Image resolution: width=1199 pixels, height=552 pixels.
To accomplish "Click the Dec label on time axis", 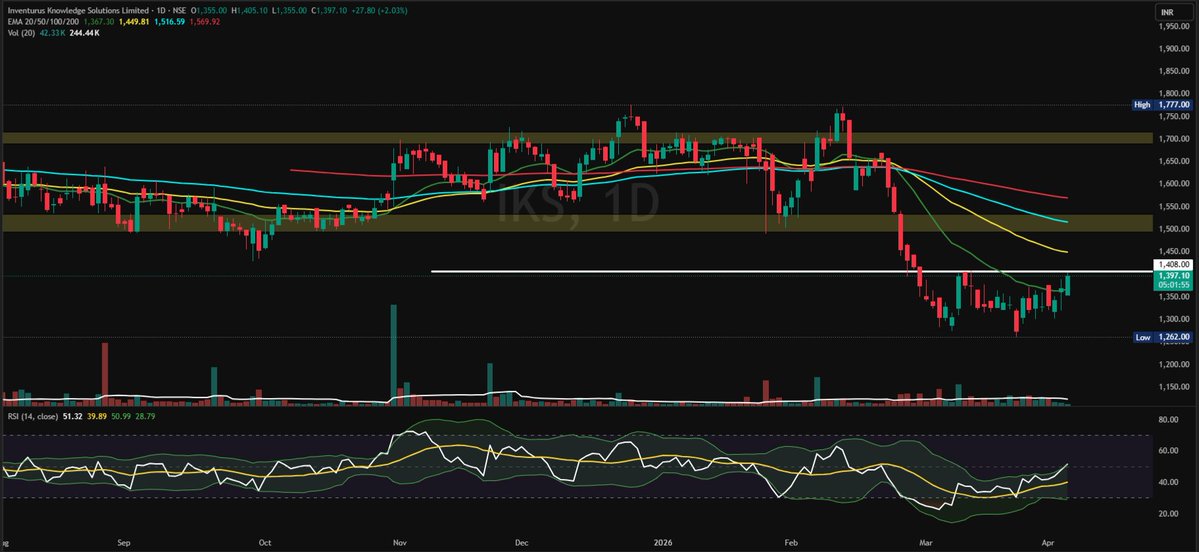I will [522, 541].
